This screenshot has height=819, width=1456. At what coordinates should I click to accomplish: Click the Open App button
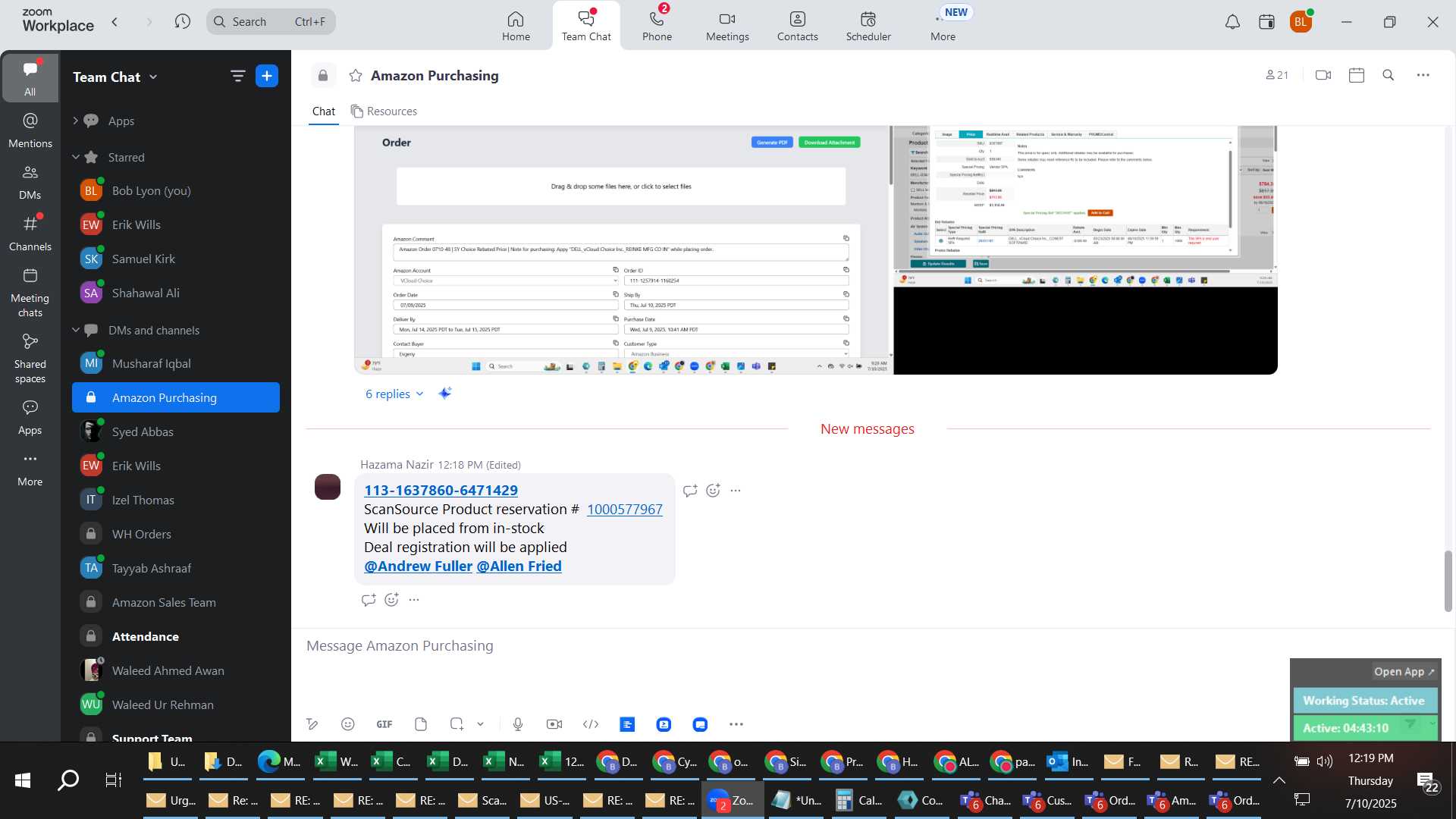[x=1404, y=671]
